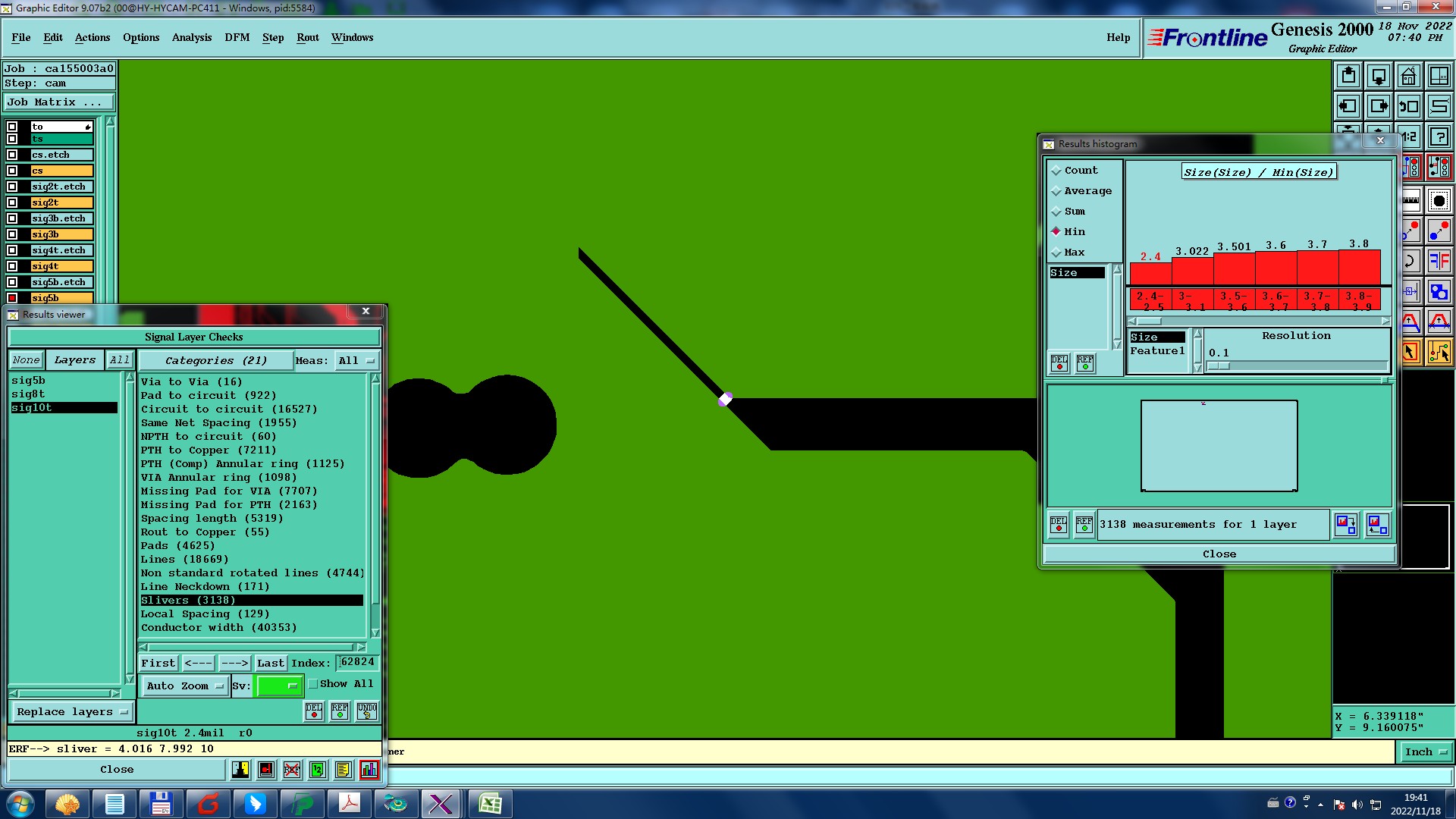Open the Job Matrix selector
This screenshot has height=819, width=1456.
(x=59, y=102)
